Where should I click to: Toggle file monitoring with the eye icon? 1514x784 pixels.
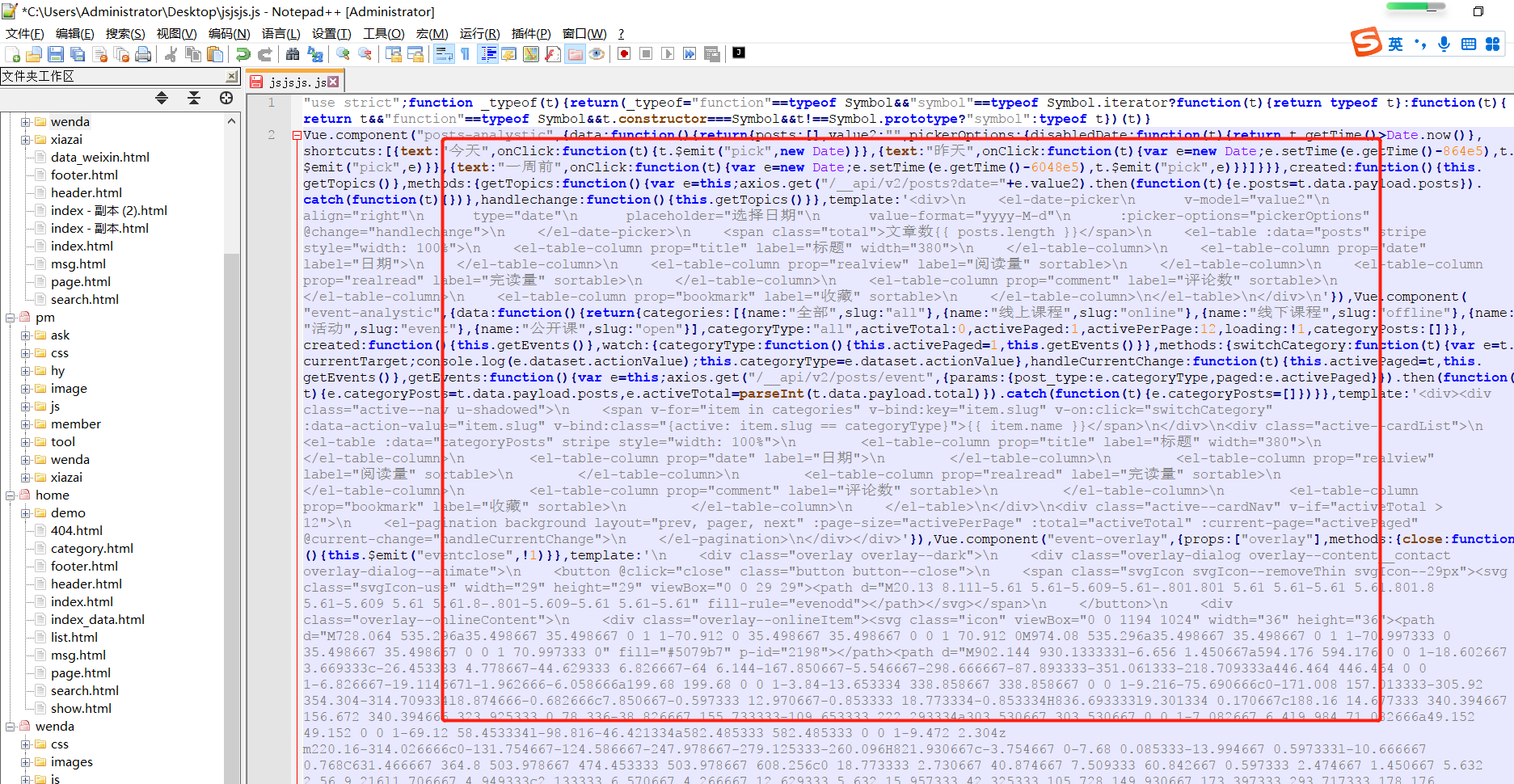597,53
